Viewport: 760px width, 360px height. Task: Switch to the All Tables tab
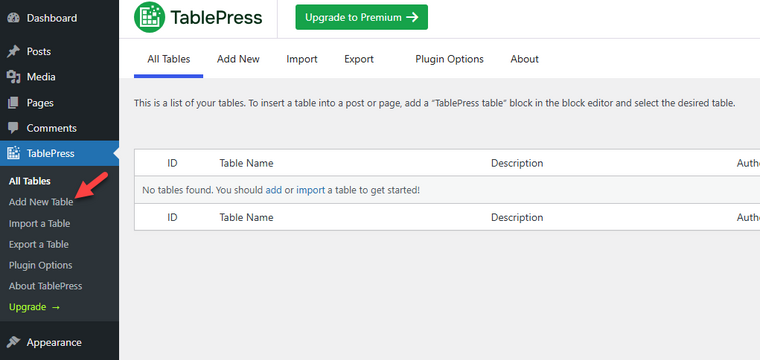click(169, 59)
